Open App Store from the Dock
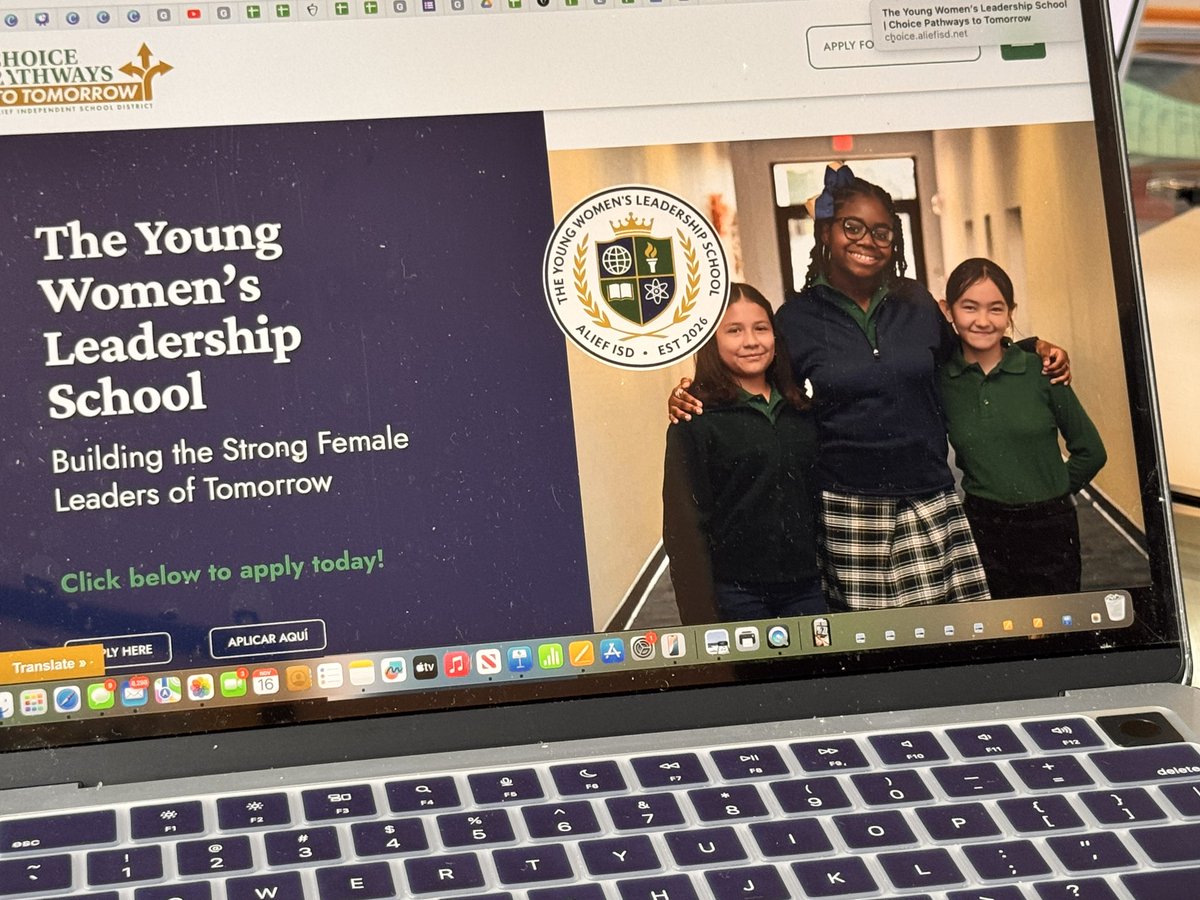This screenshot has width=1200, height=900. 613,651
